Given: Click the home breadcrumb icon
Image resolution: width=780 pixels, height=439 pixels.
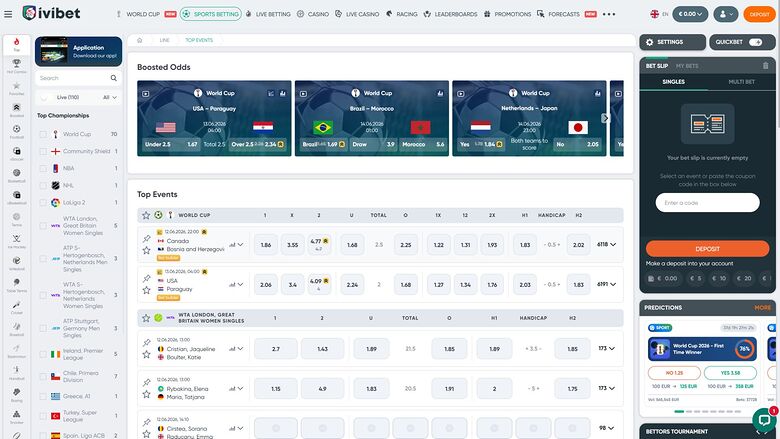Looking at the screenshot, I should tap(140, 40).
